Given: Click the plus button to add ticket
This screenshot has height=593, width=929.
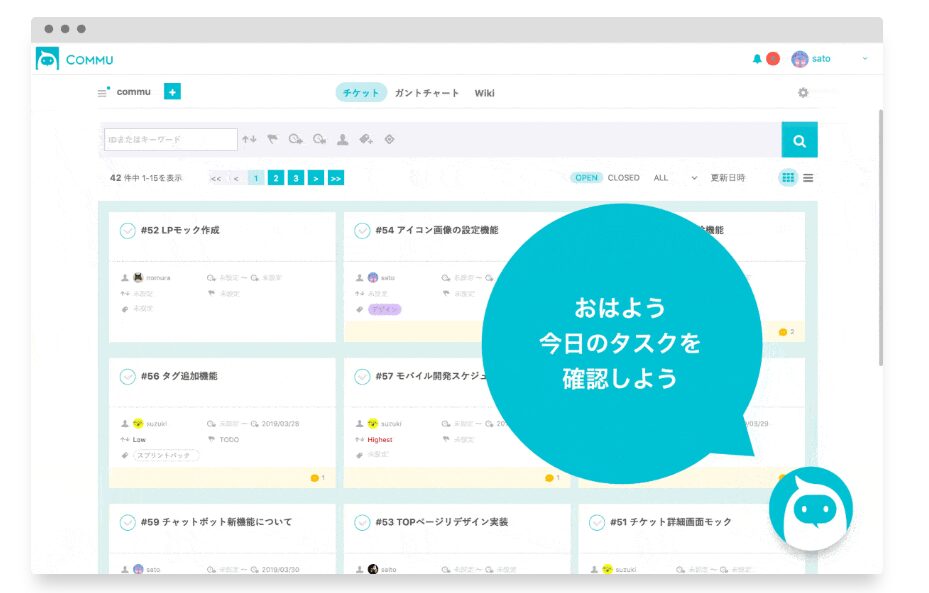Looking at the screenshot, I should pyautogui.click(x=172, y=92).
